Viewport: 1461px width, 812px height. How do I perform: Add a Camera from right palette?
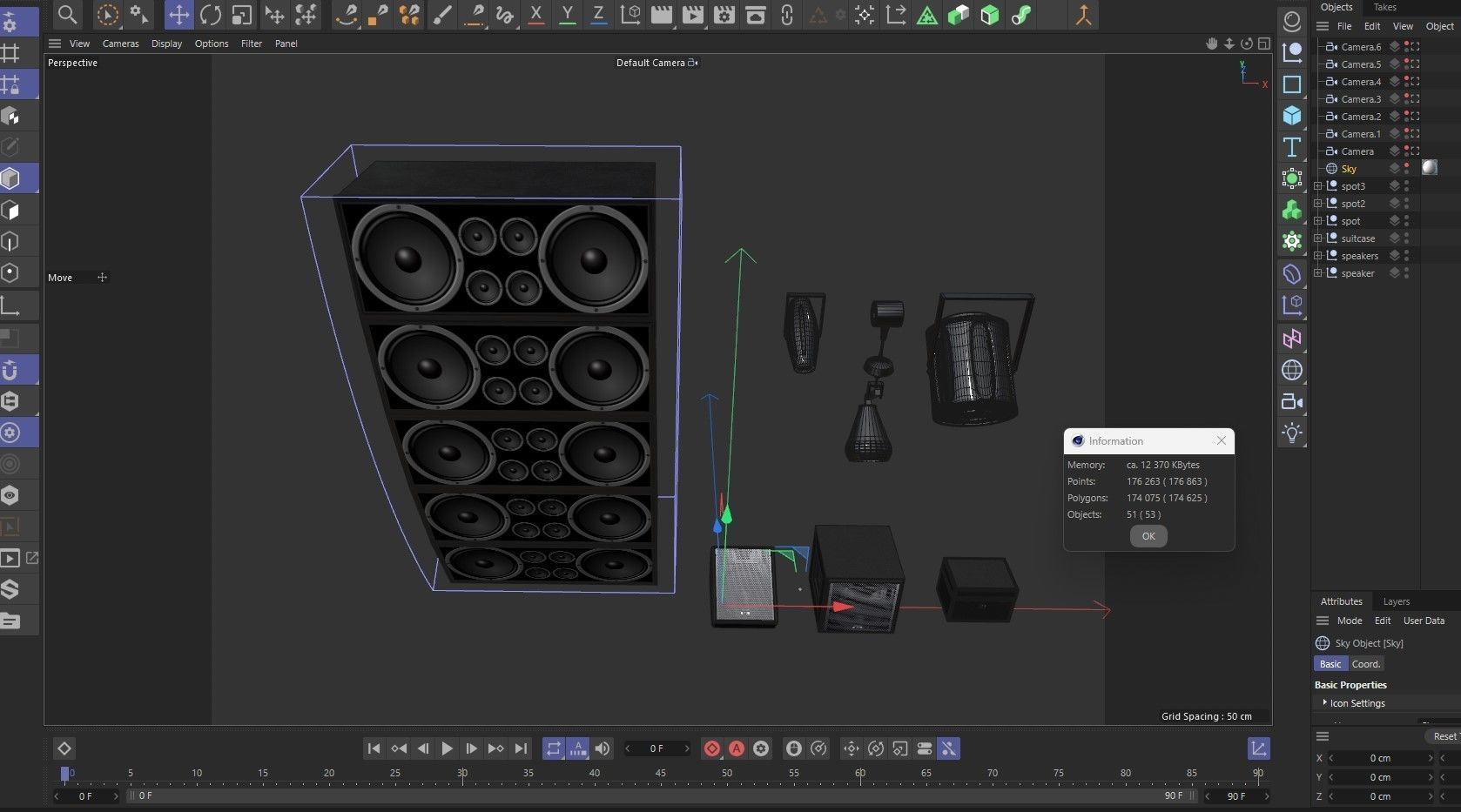[1292, 401]
